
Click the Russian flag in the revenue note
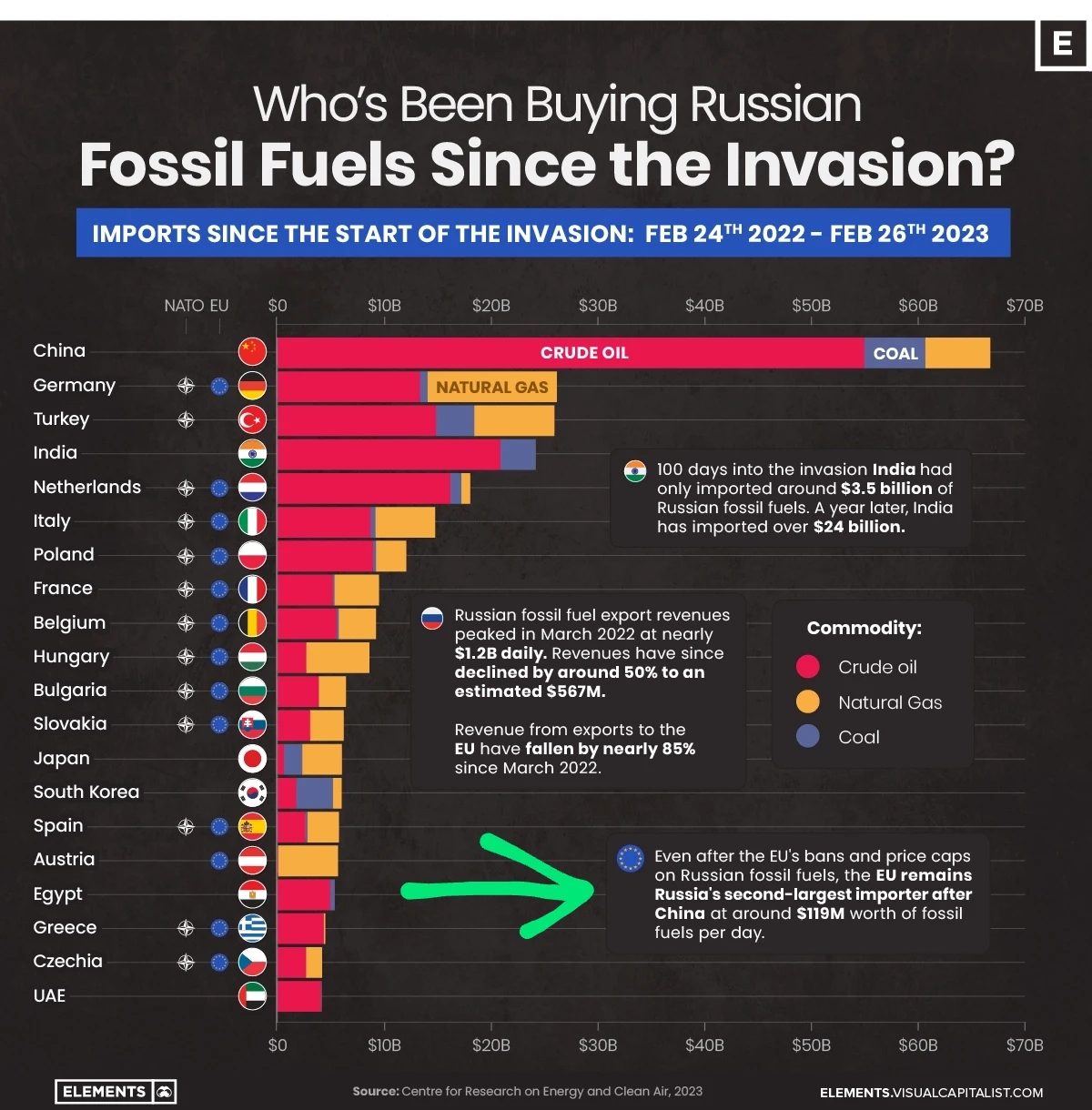click(x=432, y=619)
